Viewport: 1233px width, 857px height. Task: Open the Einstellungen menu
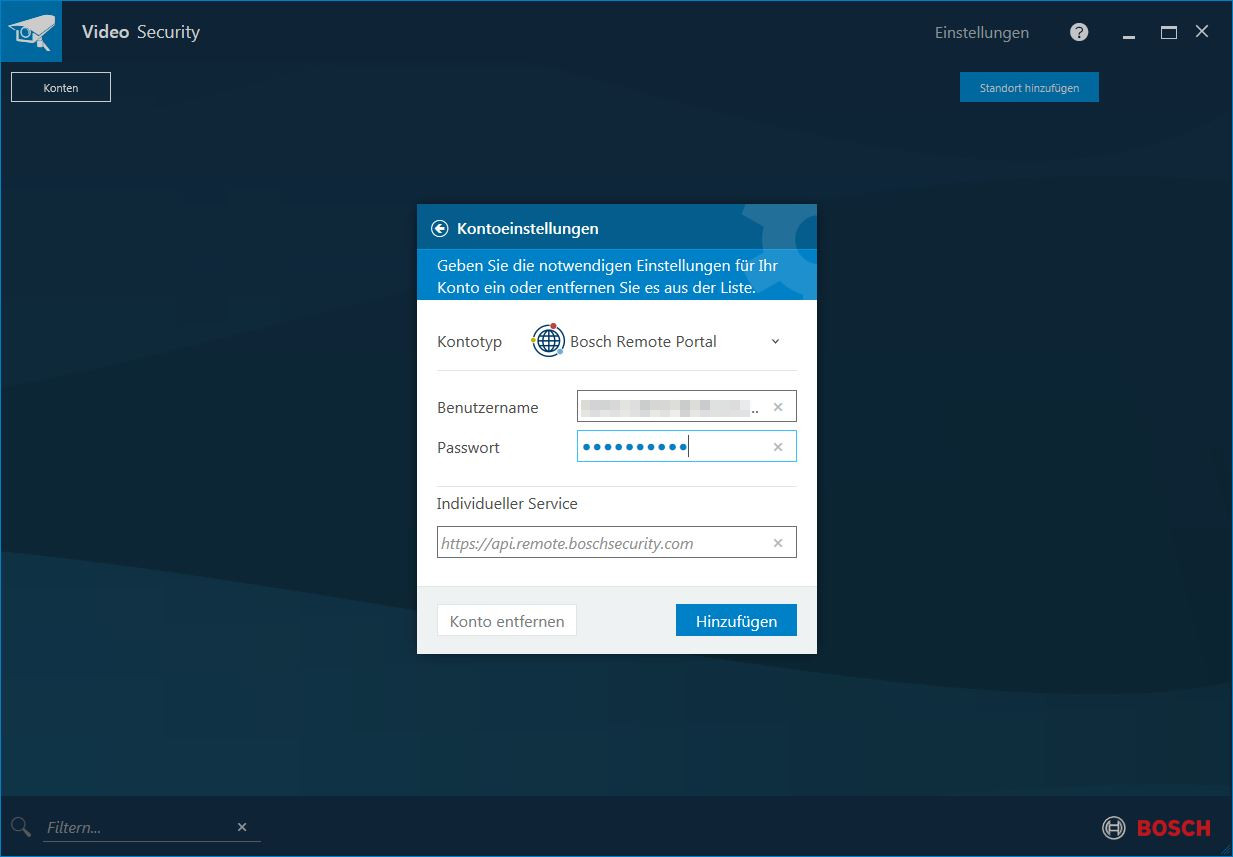pyautogui.click(x=981, y=32)
